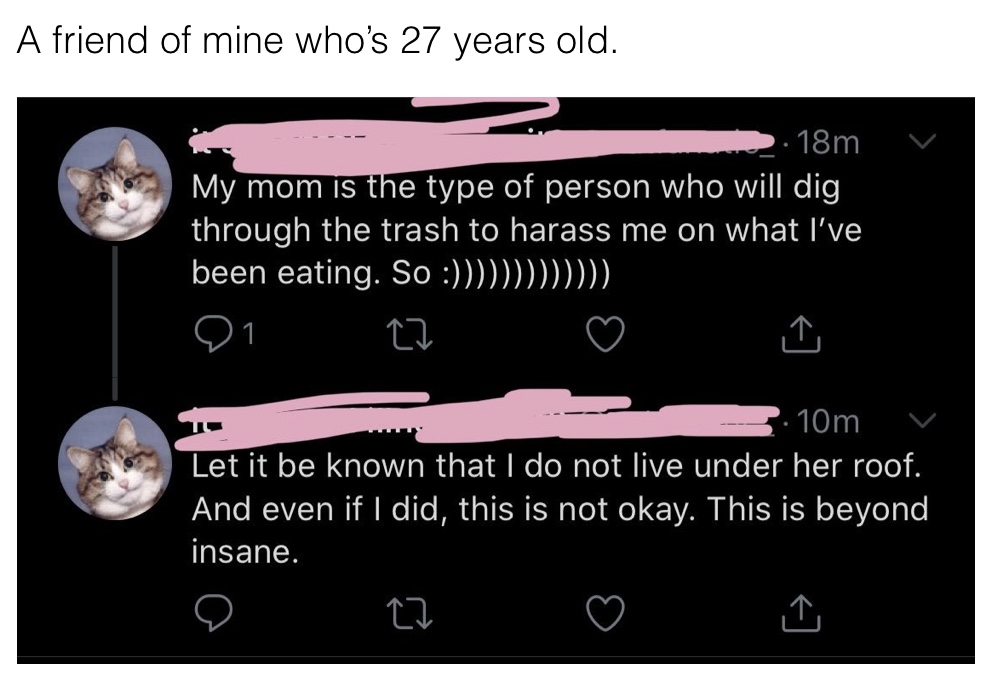Like the tweet posted 18m ago
Screen dimensions: 992x690
click(605, 333)
